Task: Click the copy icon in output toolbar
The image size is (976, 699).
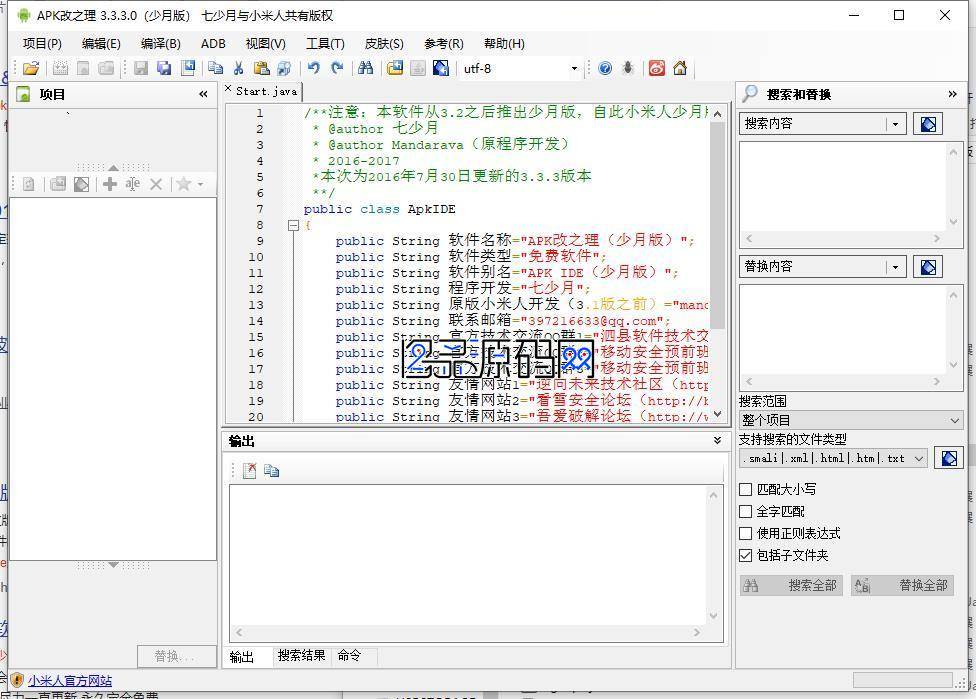Action: pyautogui.click(x=271, y=471)
